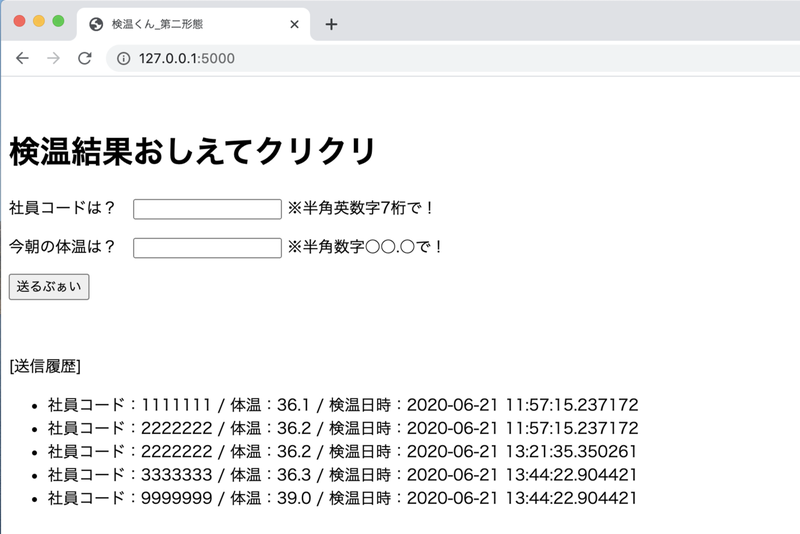Select the 検温くん_第二形態 browser tab
This screenshot has height=534, width=800.
(193, 24)
